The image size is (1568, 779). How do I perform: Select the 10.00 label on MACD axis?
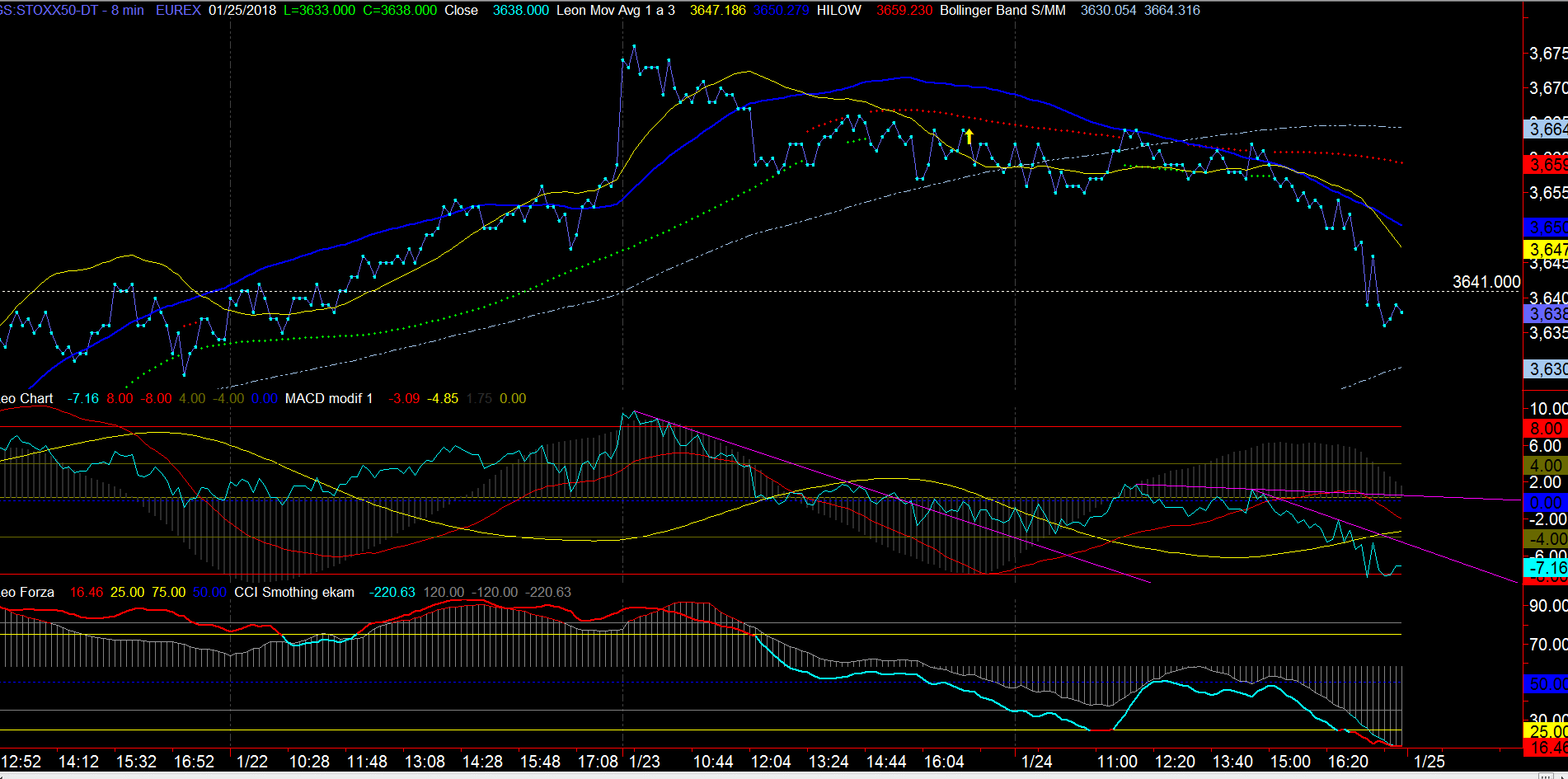coord(1548,409)
